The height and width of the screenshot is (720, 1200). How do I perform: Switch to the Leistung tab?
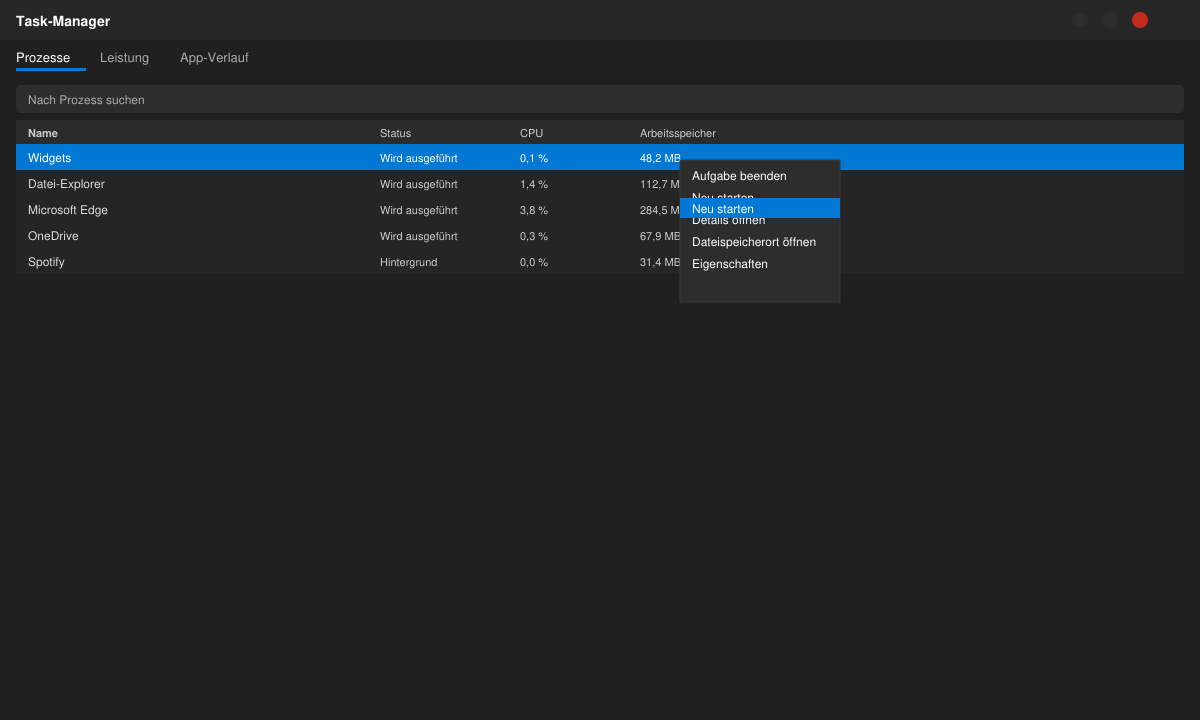tap(124, 58)
